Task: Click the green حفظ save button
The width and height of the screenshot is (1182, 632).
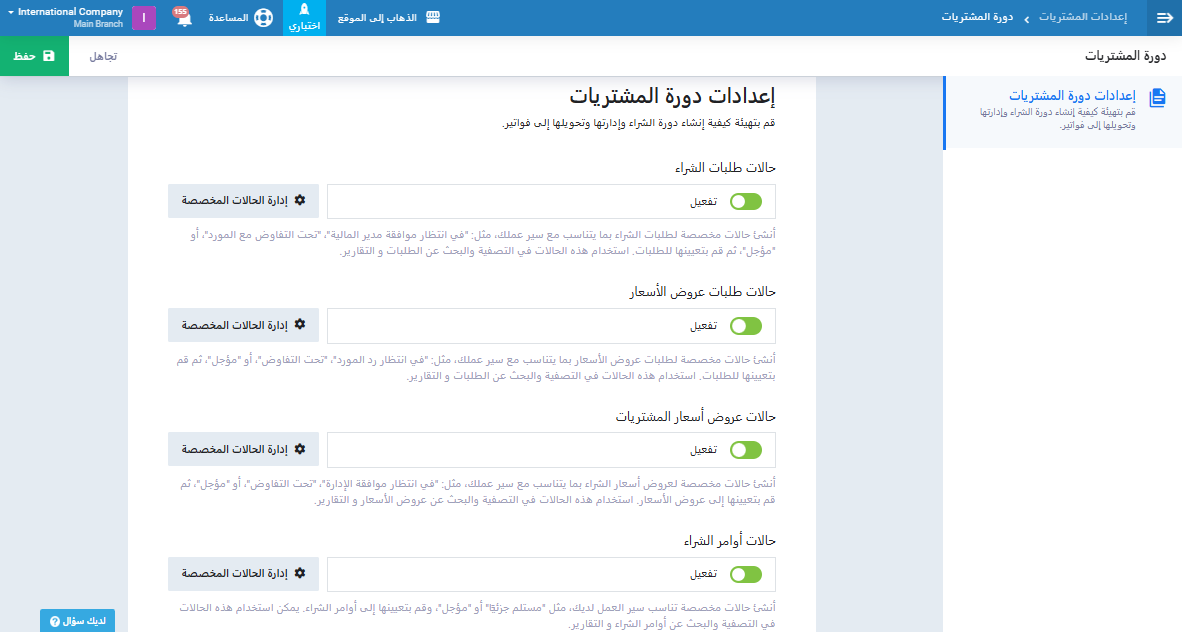Action: (x=34, y=56)
